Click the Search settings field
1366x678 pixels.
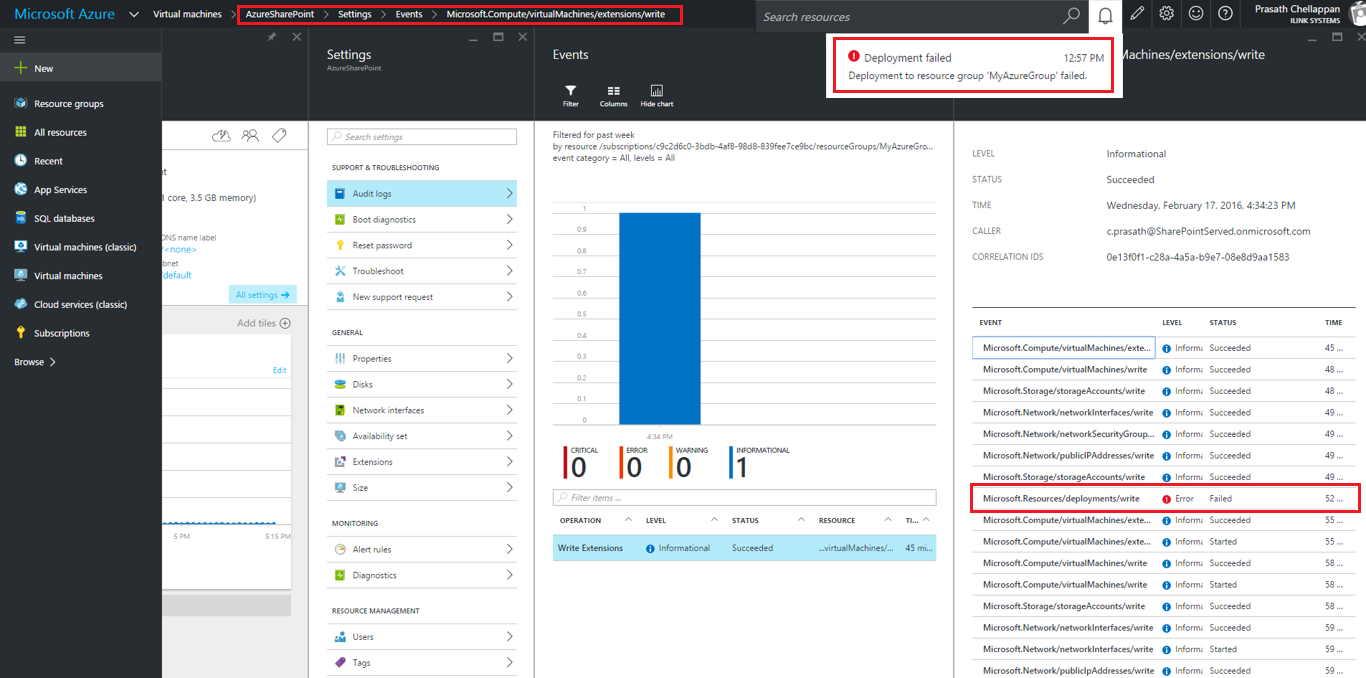(x=421, y=136)
